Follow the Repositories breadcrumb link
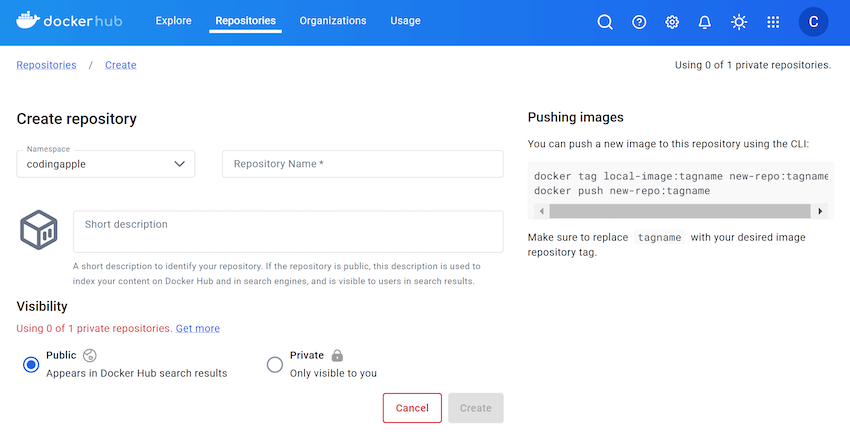Viewport: 850px width, 435px height. pyautogui.click(x=47, y=65)
